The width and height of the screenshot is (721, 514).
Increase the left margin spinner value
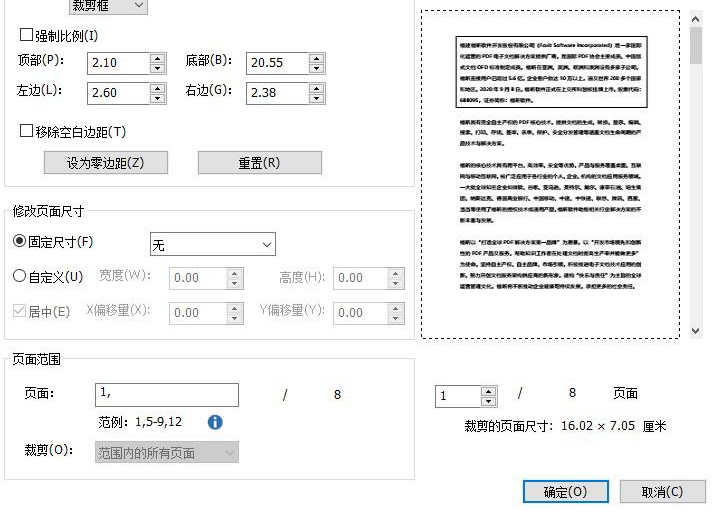click(157, 87)
